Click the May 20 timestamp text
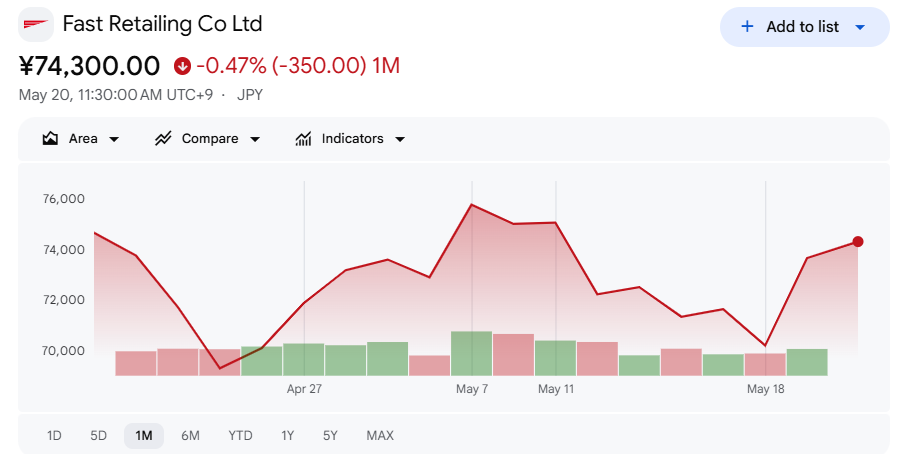This screenshot has height=454, width=911. click(x=116, y=95)
